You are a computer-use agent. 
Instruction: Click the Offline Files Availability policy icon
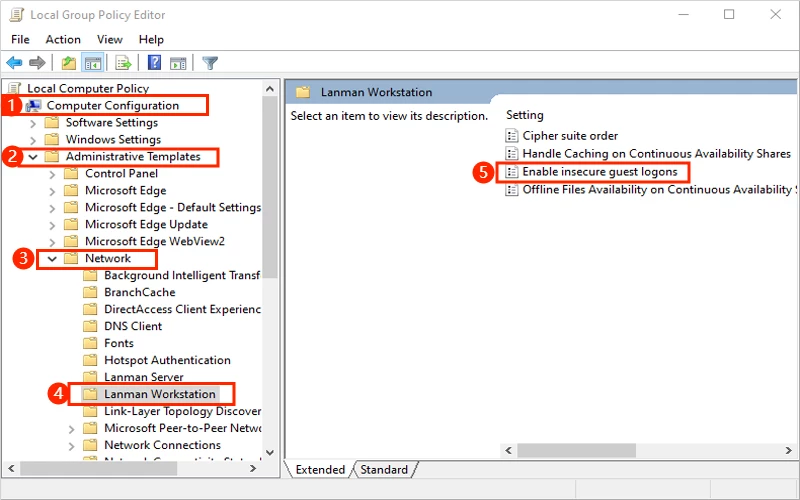[x=511, y=190]
